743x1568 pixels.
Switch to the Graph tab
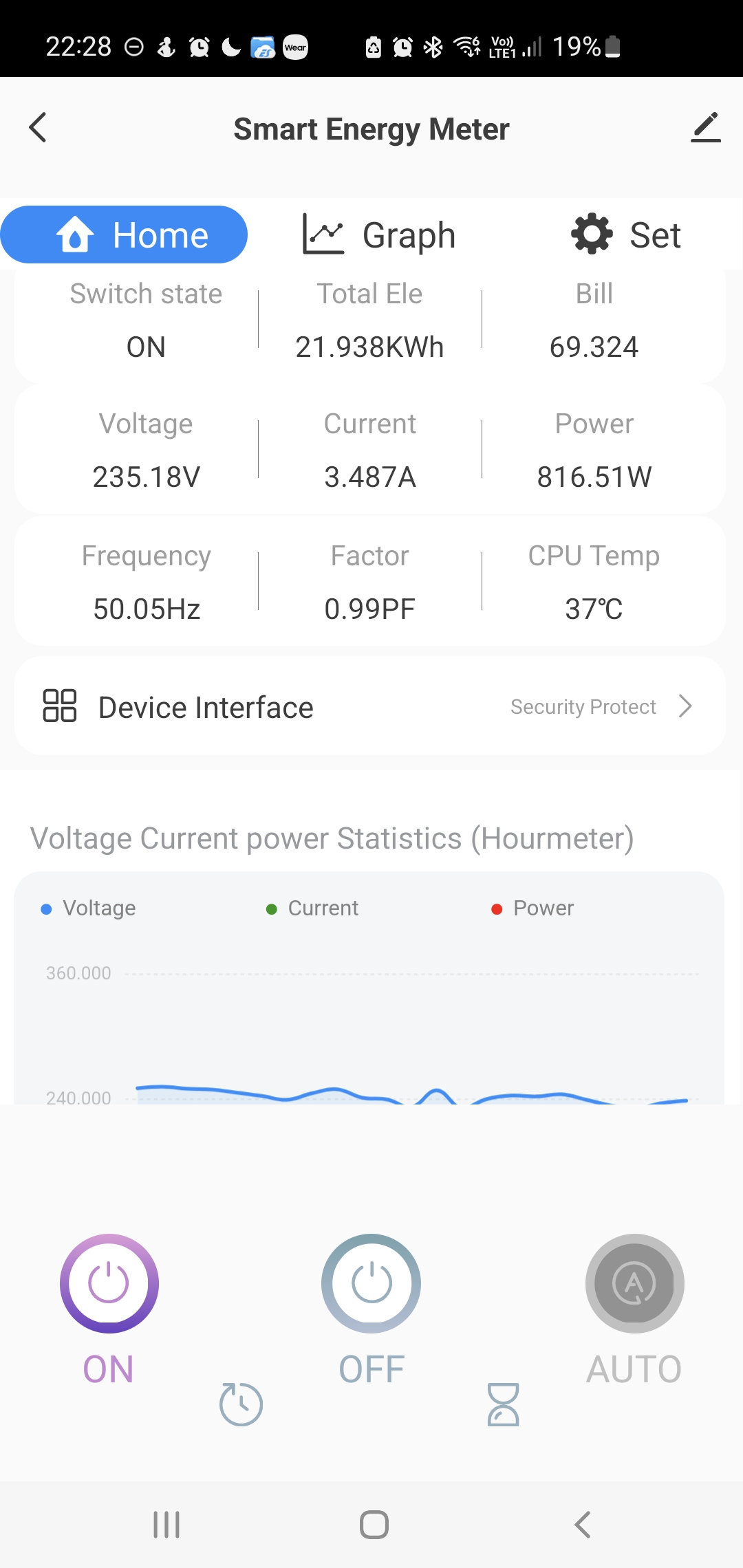click(x=379, y=235)
